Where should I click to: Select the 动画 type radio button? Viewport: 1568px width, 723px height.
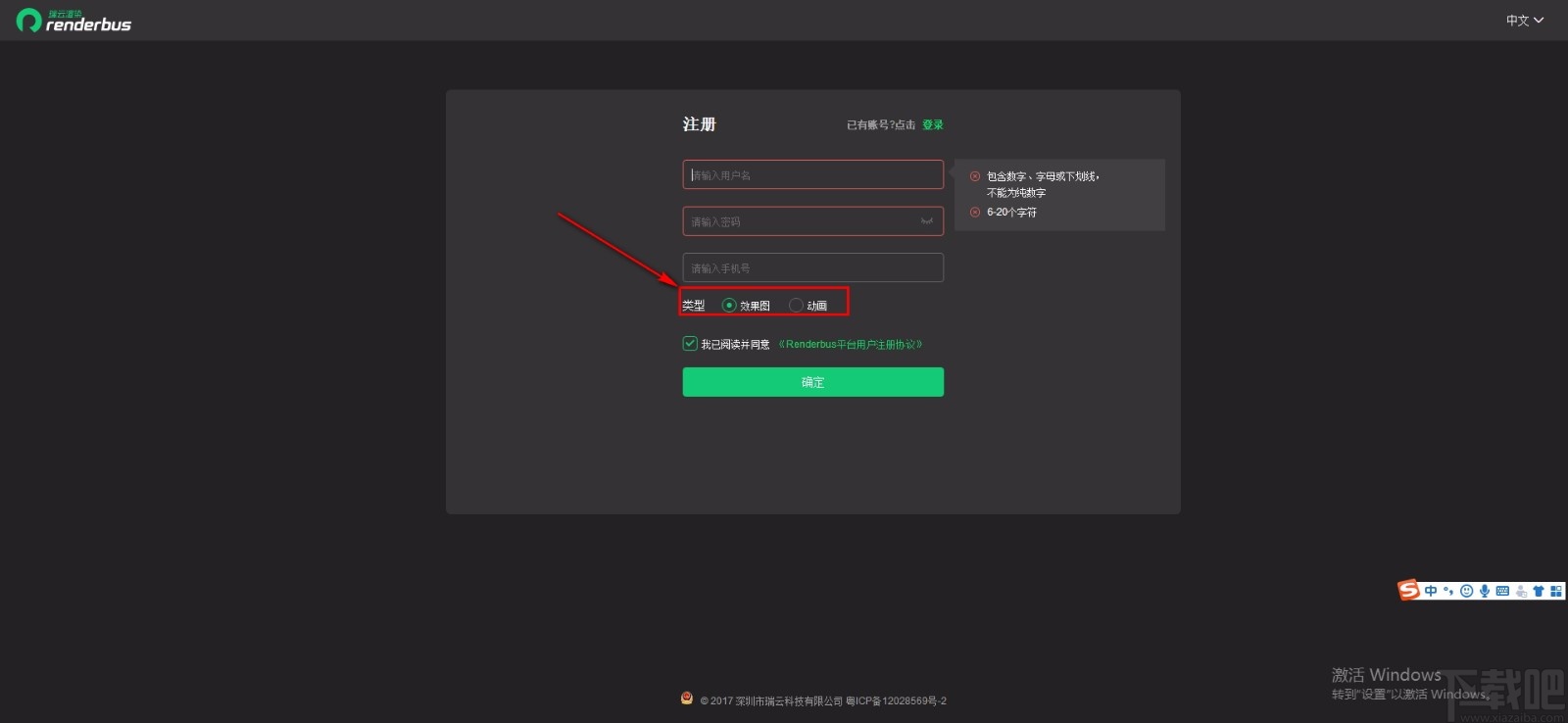[796, 305]
